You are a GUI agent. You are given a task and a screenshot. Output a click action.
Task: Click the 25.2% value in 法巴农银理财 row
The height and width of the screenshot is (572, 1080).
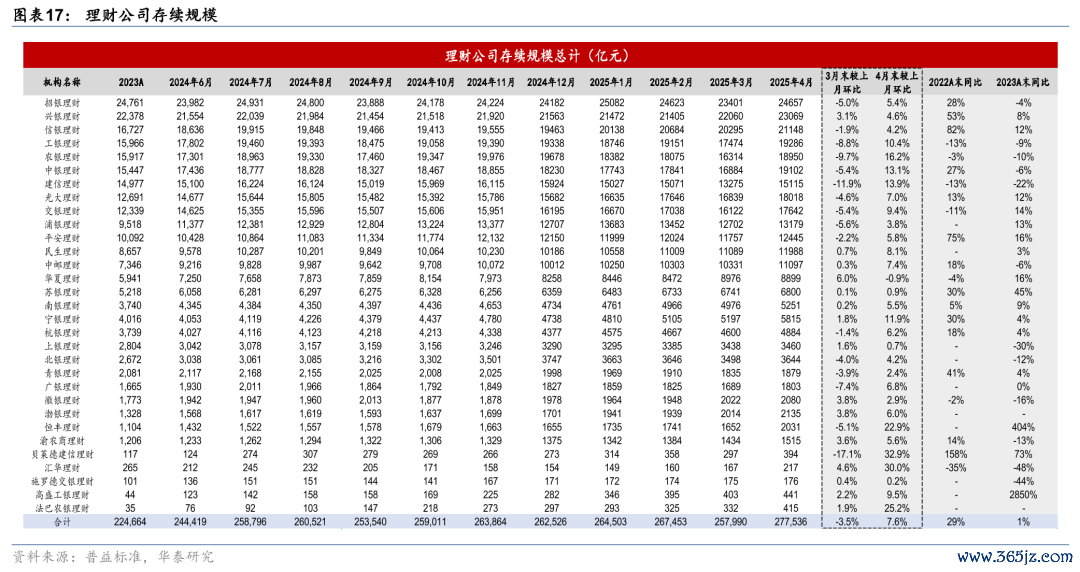click(x=897, y=509)
